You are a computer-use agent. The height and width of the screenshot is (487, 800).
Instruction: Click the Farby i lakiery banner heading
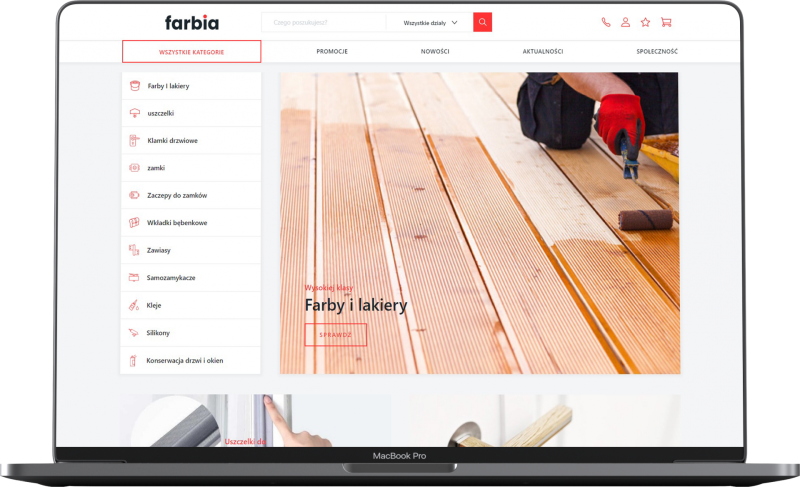356,305
